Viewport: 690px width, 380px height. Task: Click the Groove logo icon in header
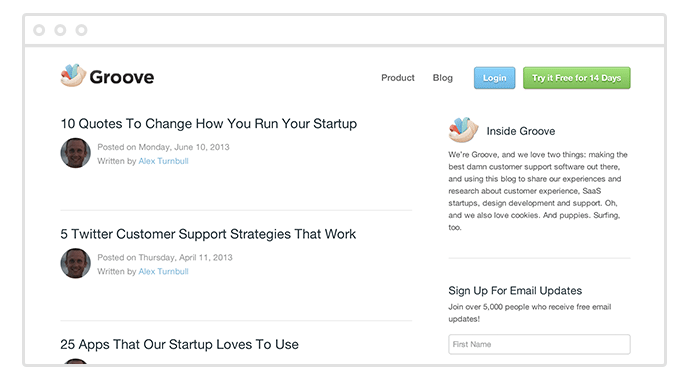click(x=72, y=75)
